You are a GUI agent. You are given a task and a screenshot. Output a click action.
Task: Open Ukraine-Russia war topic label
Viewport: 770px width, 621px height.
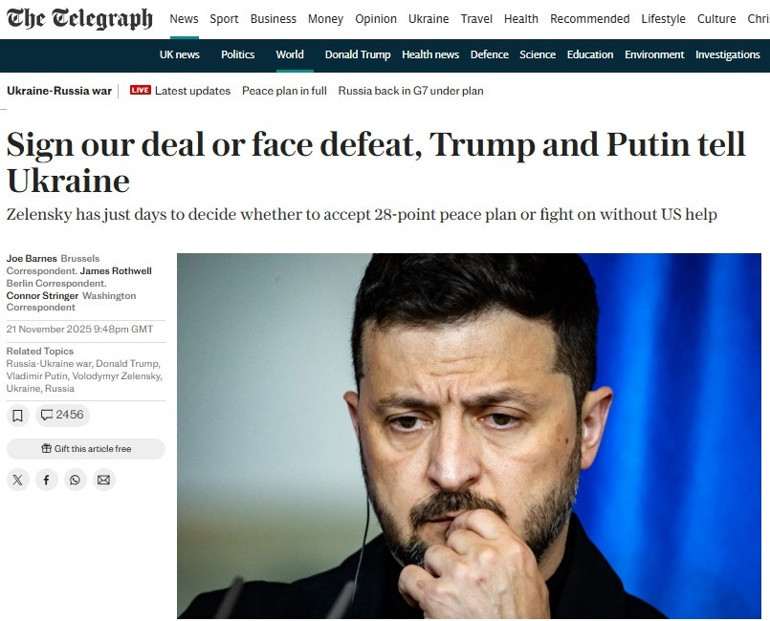coord(59,91)
